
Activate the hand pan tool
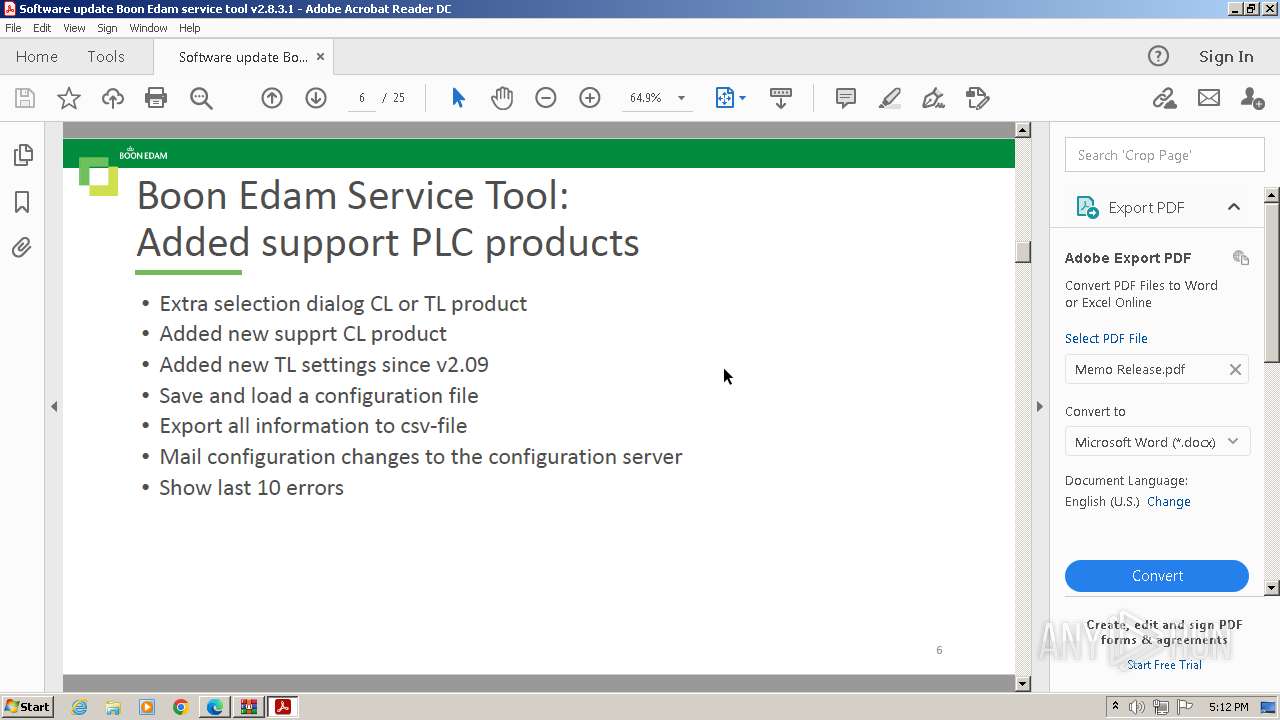tap(502, 98)
